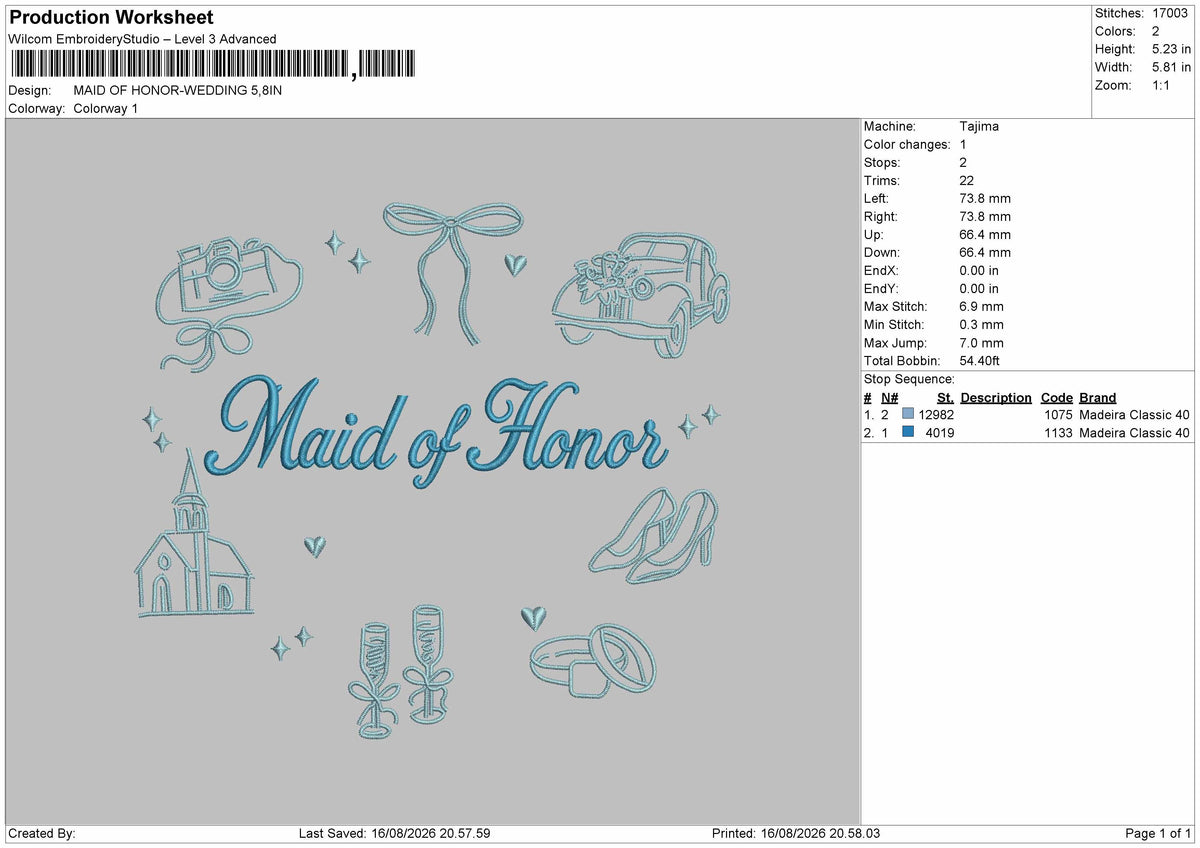Click the 'Page 1 of 1' indicator
This screenshot has width=1200, height=848.
(1158, 833)
